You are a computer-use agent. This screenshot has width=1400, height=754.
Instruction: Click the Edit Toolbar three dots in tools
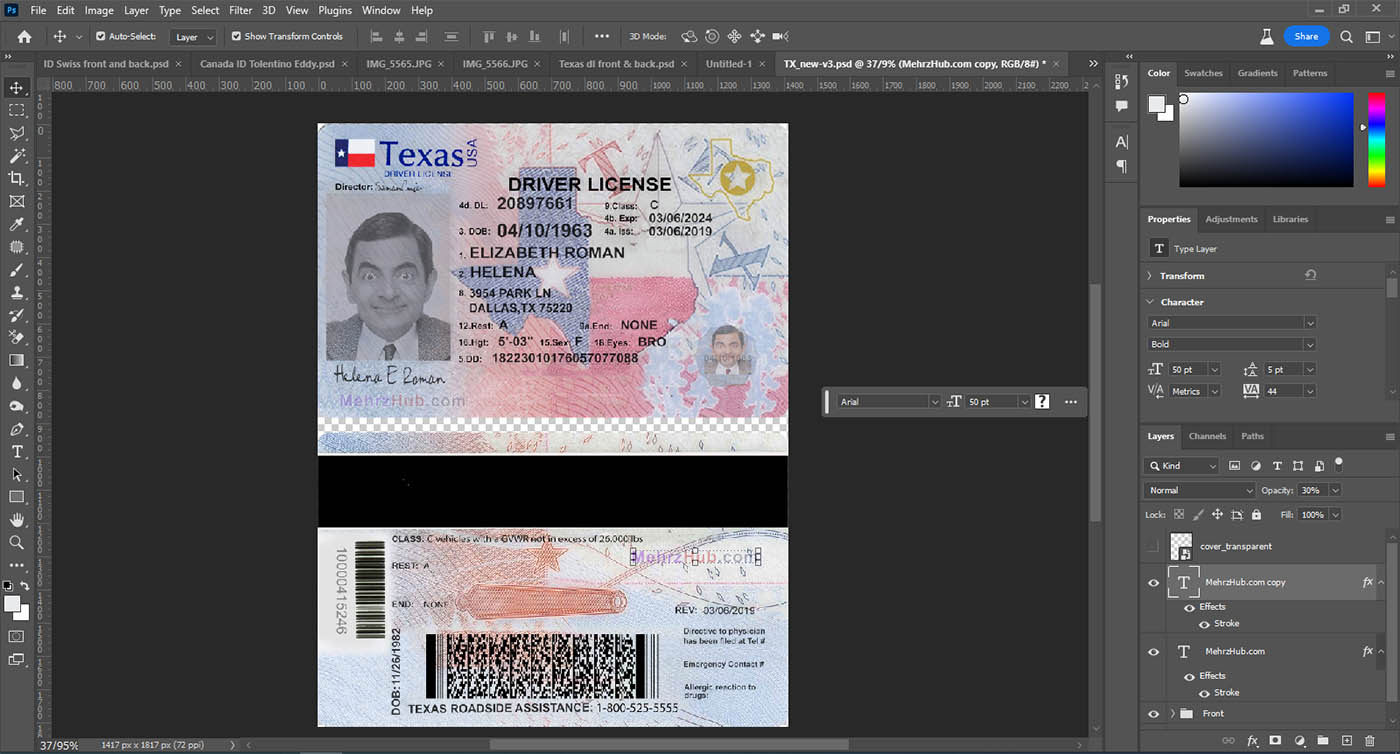pyautogui.click(x=17, y=565)
